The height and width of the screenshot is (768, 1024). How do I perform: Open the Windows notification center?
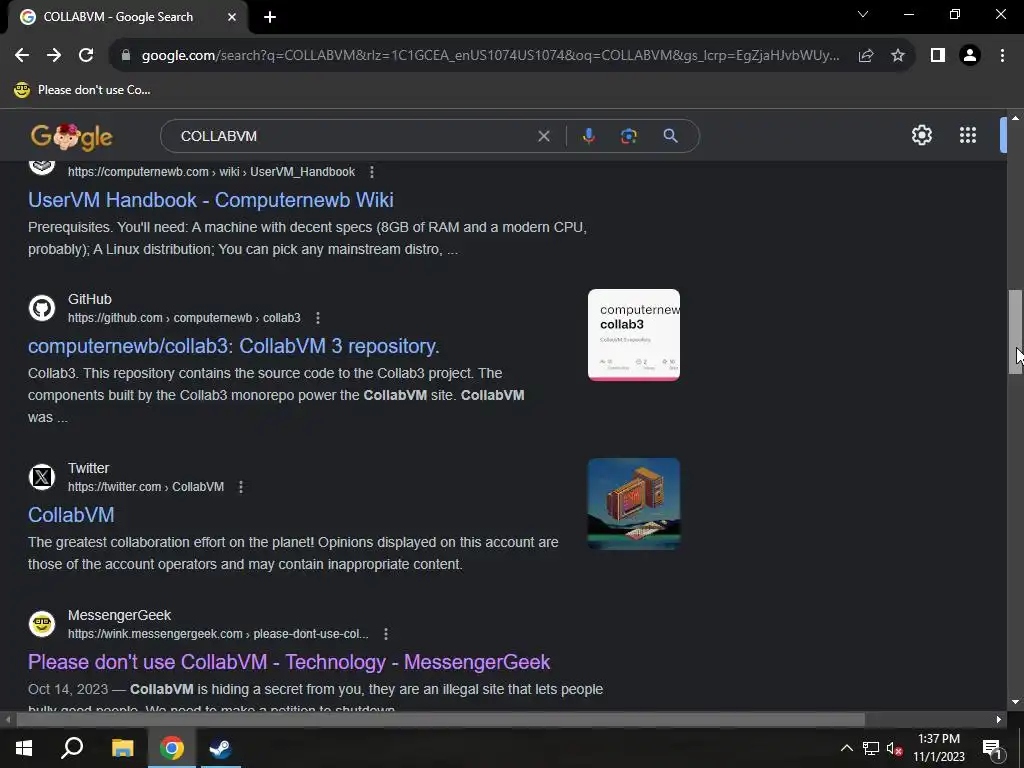992,748
